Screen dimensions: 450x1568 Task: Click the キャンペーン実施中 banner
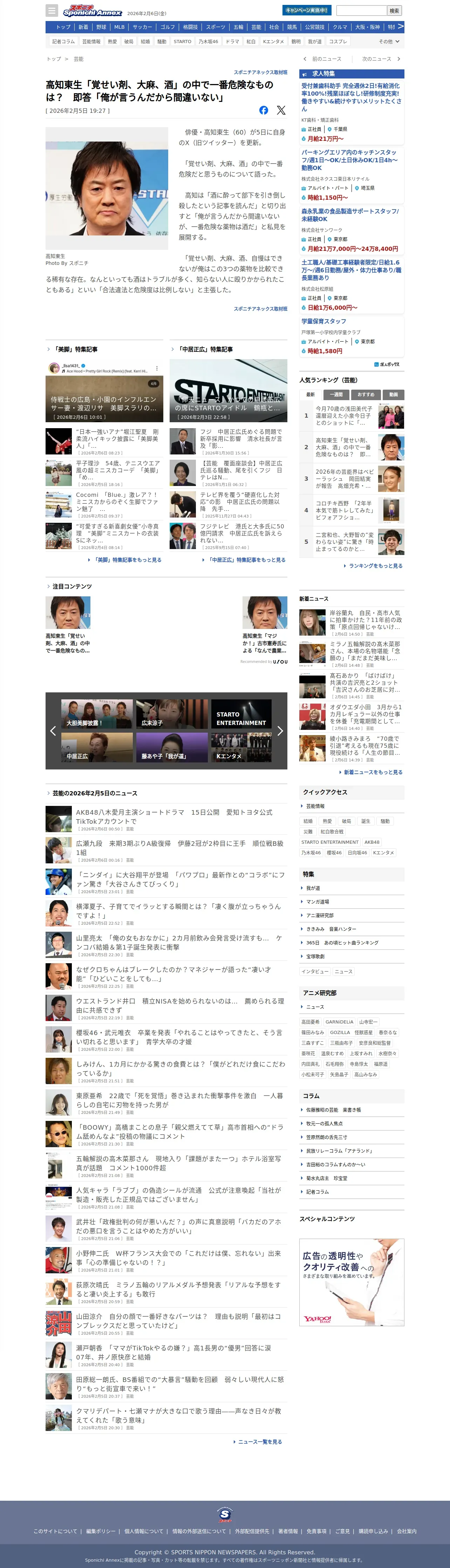(307, 11)
